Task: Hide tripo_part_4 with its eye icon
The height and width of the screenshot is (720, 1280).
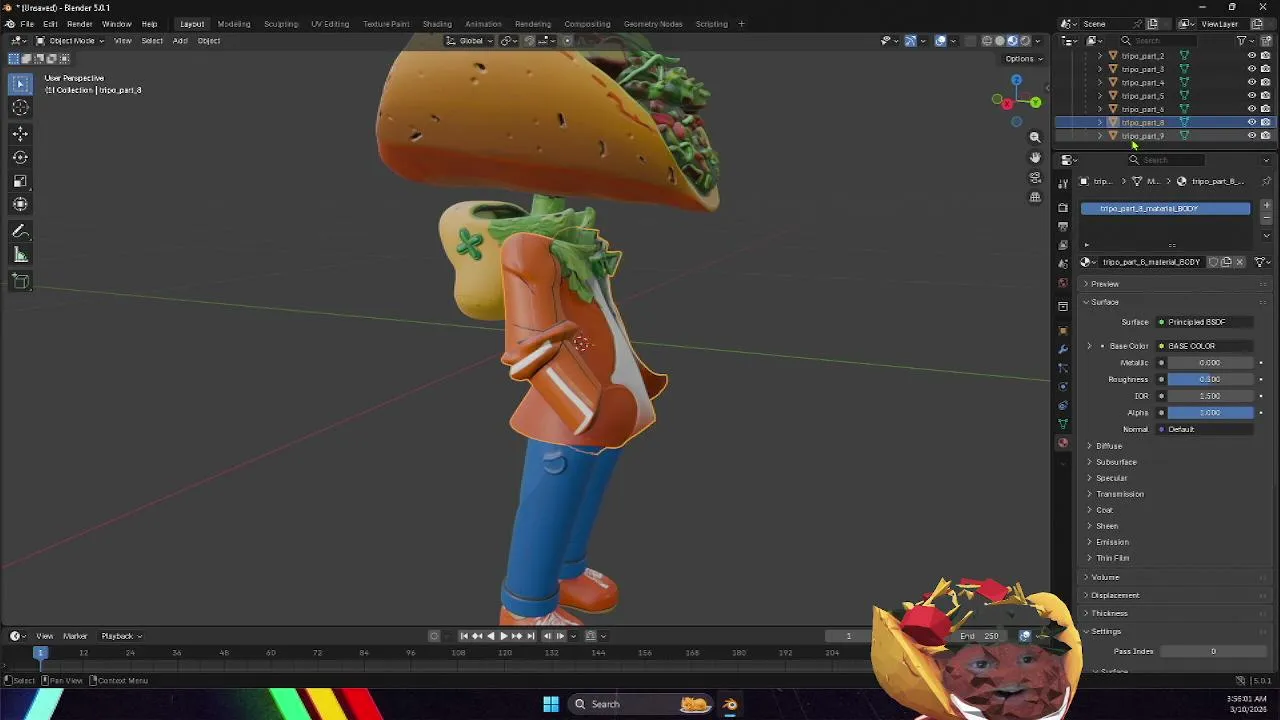Action: 1251,83
